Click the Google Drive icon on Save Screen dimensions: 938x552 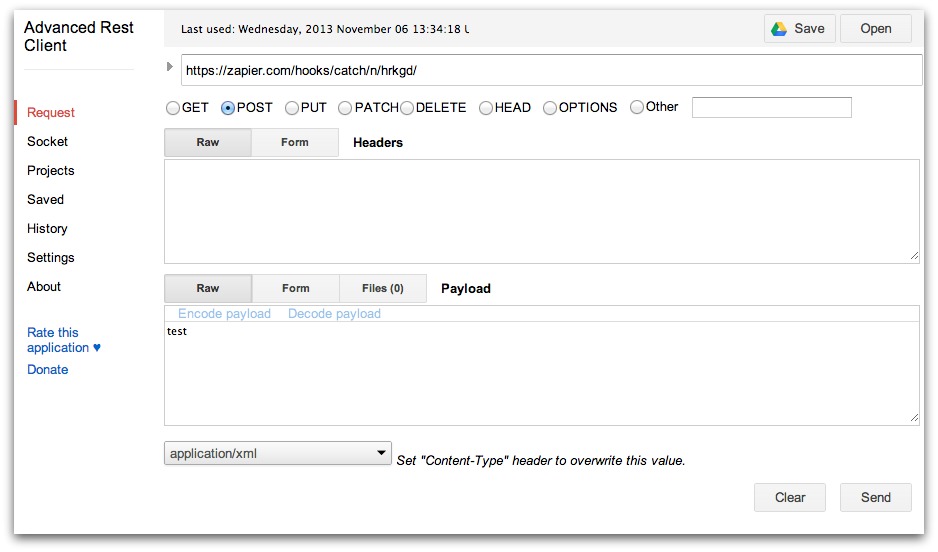click(x=778, y=29)
